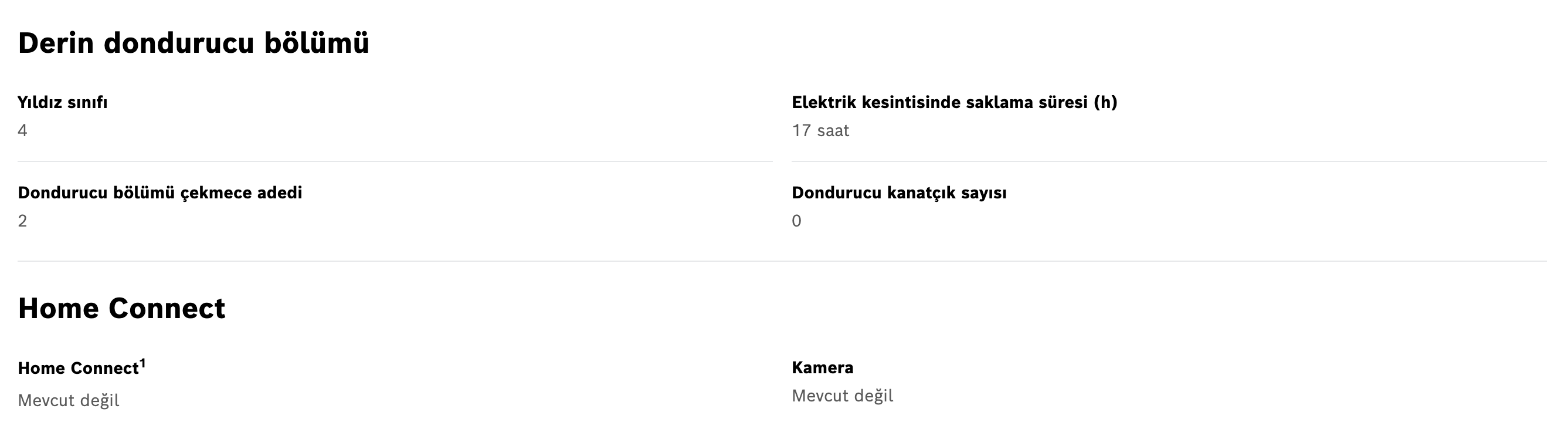Click the word saat in the duration value
The height and width of the screenshot is (439, 1568).
tap(833, 130)
